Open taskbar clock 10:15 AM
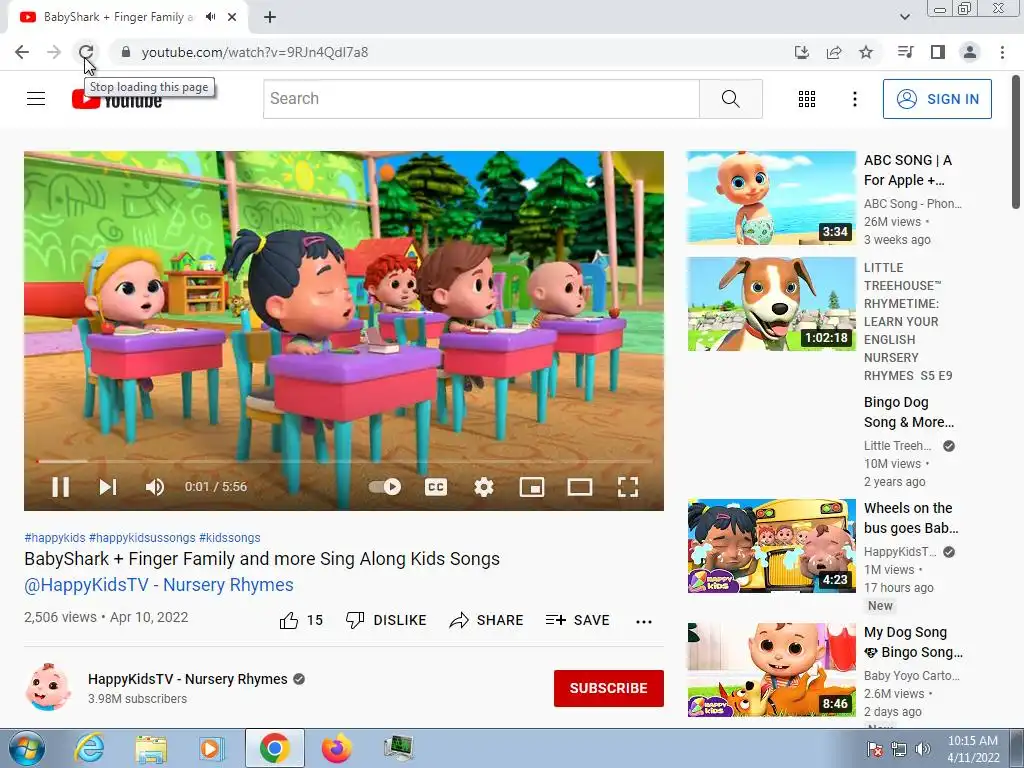1024x768 pixels. (x=973, y=749)
